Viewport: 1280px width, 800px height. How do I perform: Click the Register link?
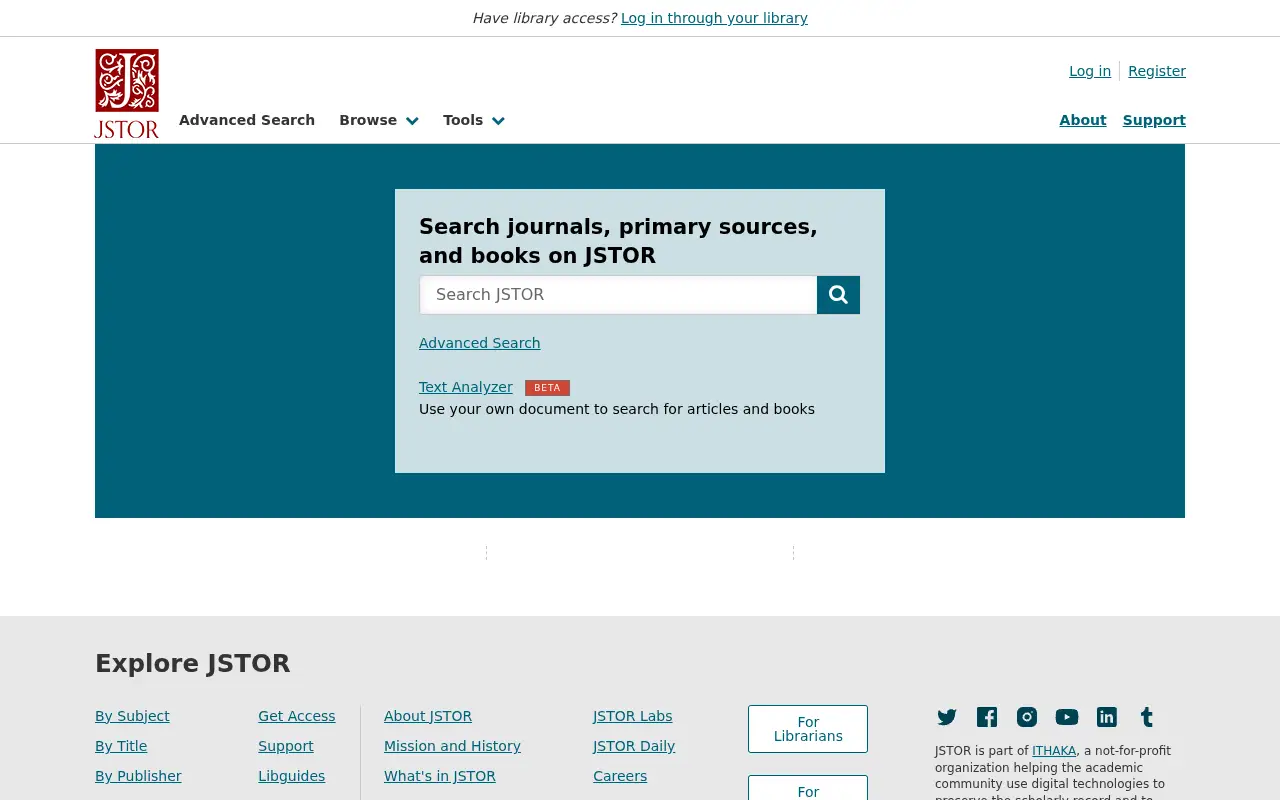[1157, 71]
